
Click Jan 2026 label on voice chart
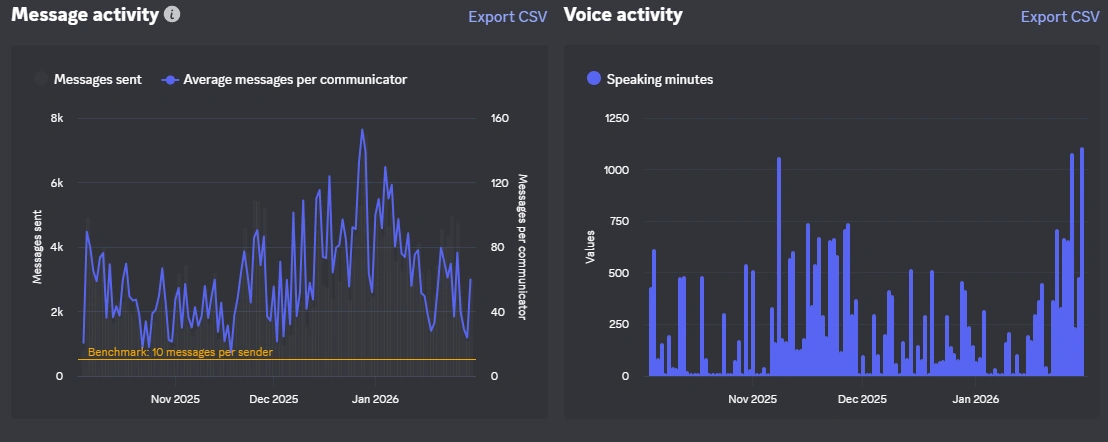pyautogui.click(x=975, y=399)
